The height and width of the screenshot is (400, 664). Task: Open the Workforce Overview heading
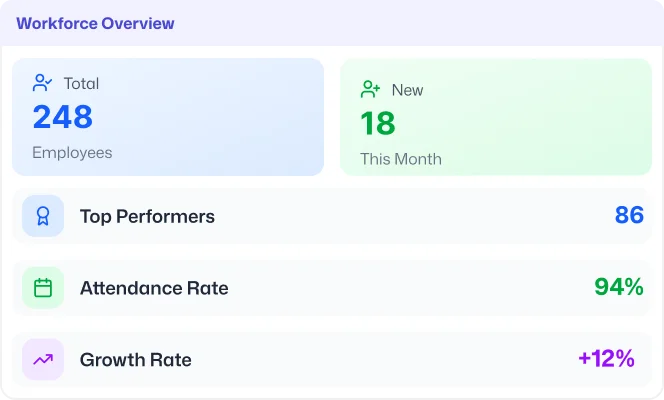coord(95,23)
